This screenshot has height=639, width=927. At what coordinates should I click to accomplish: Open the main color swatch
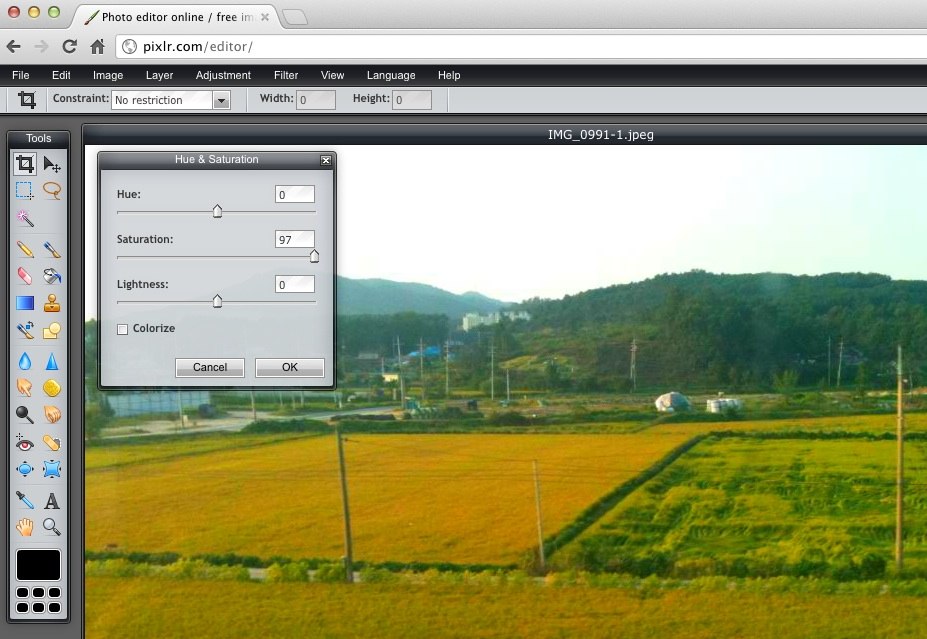coord(38,565)
